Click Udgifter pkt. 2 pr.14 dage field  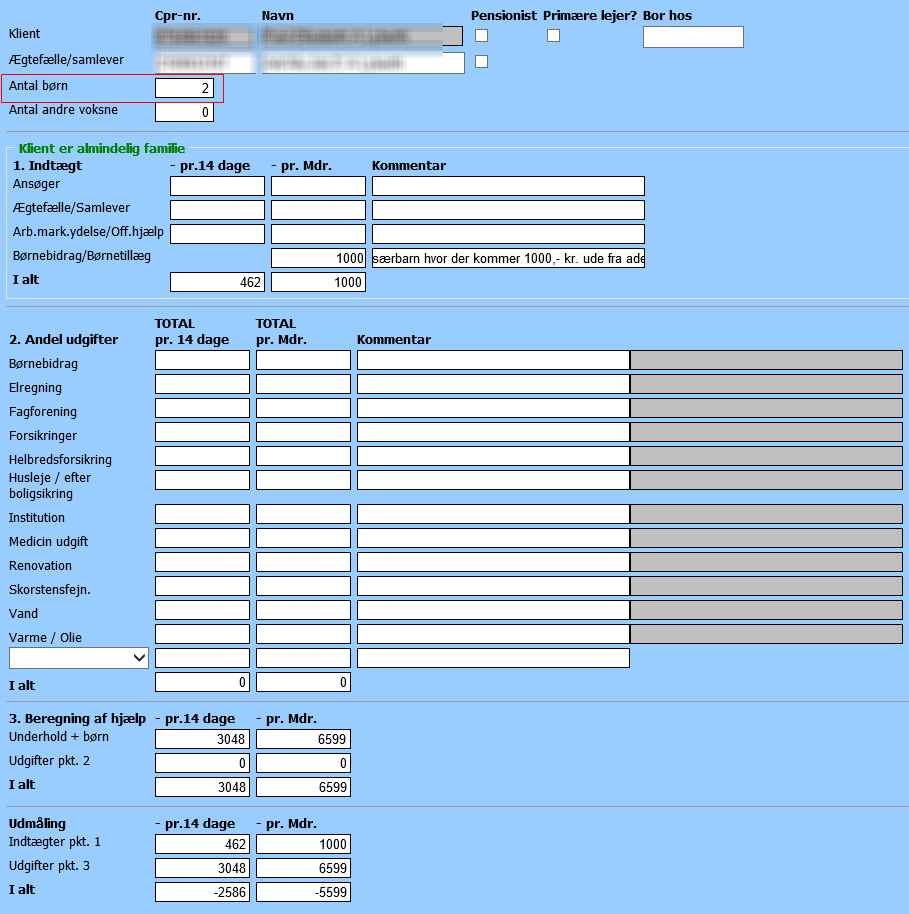coord(202,763)
